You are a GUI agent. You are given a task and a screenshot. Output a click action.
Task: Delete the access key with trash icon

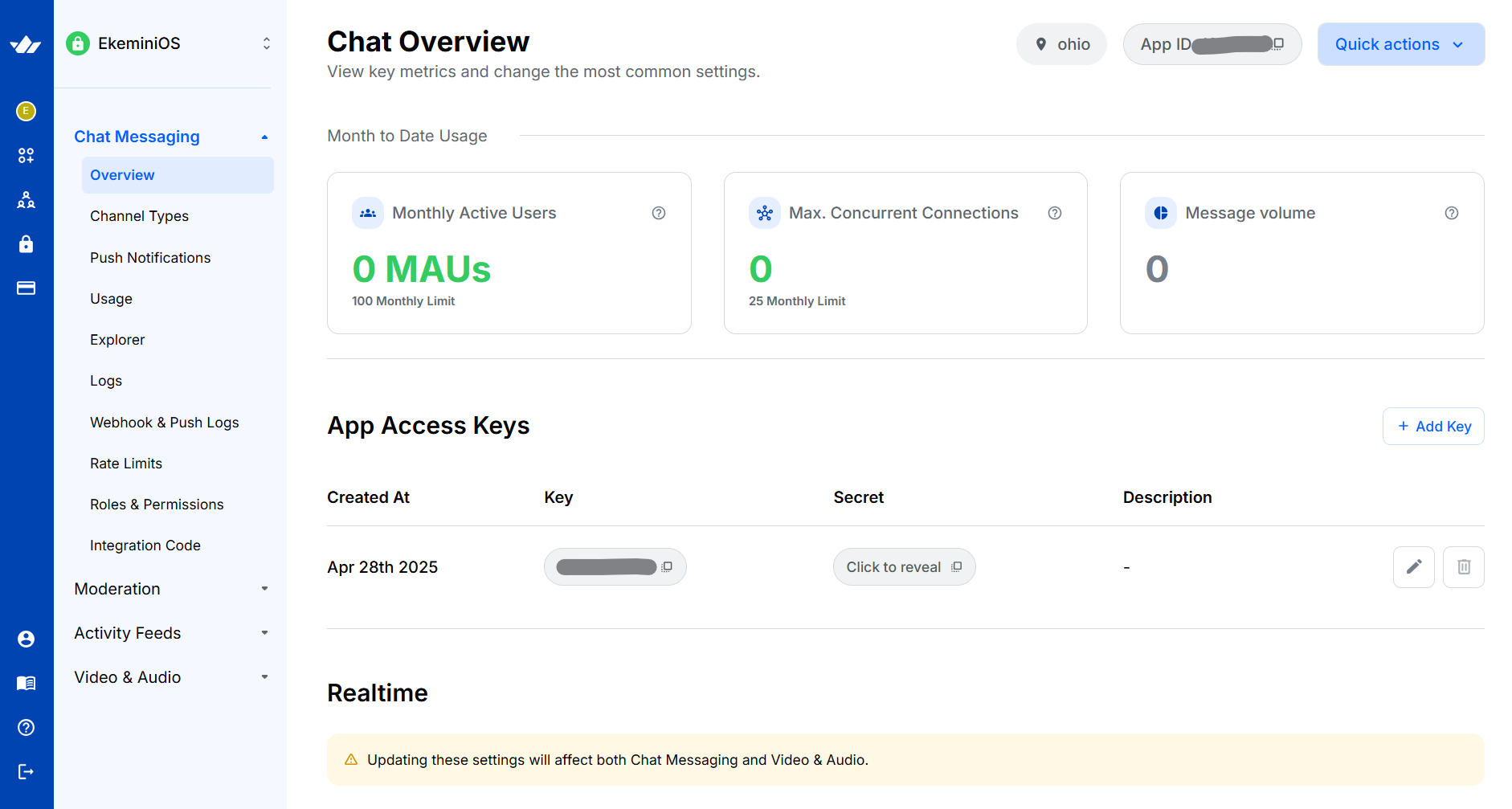coord(1463,567)
